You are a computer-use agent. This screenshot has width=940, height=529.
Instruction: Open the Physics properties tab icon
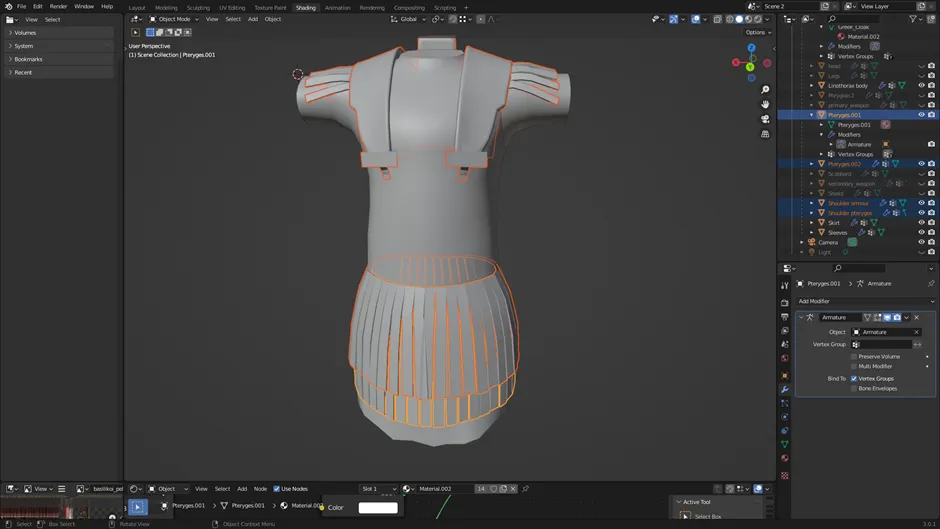785,417
